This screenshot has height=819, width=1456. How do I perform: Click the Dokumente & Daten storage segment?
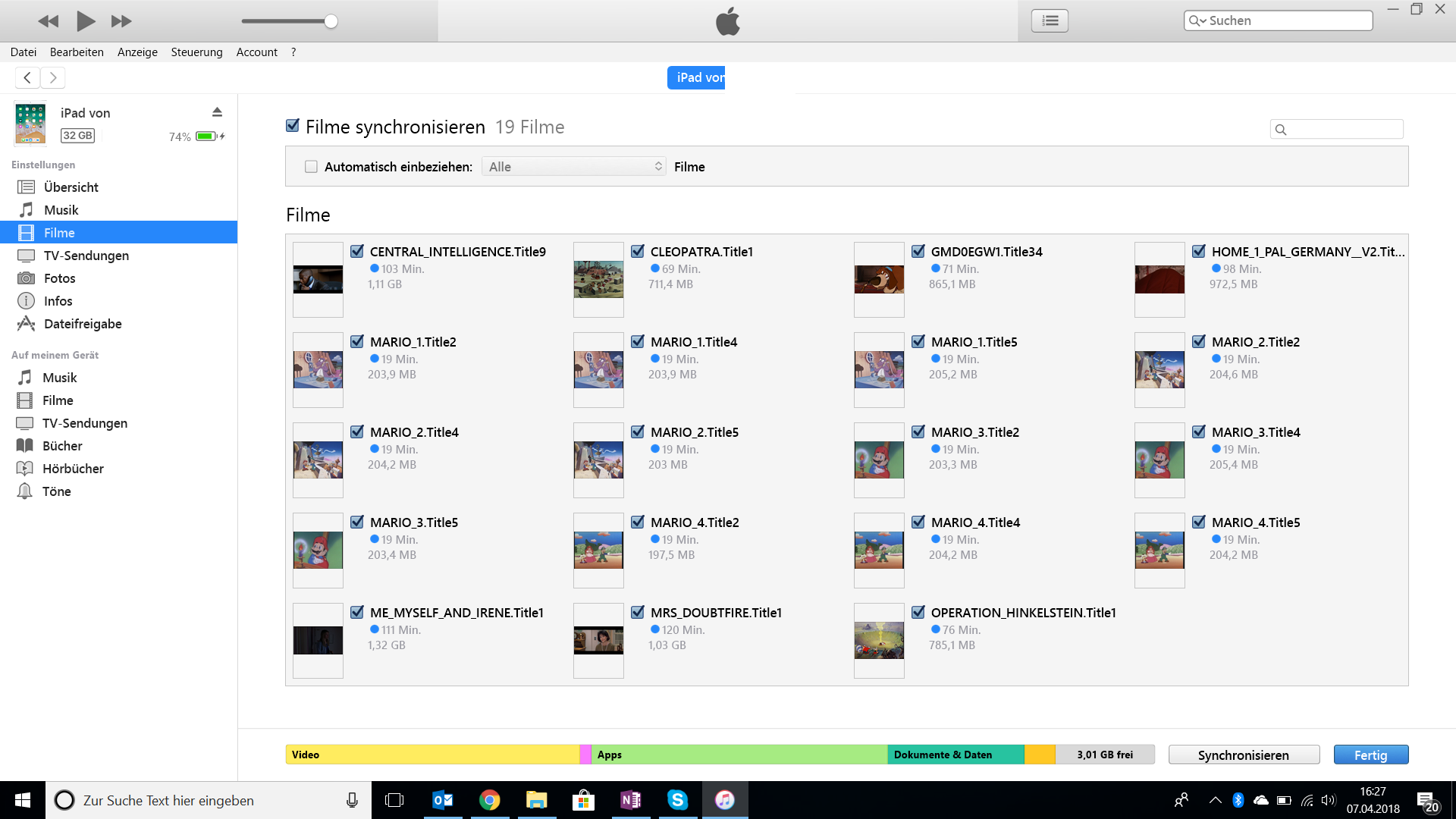[x=955, y=755]
